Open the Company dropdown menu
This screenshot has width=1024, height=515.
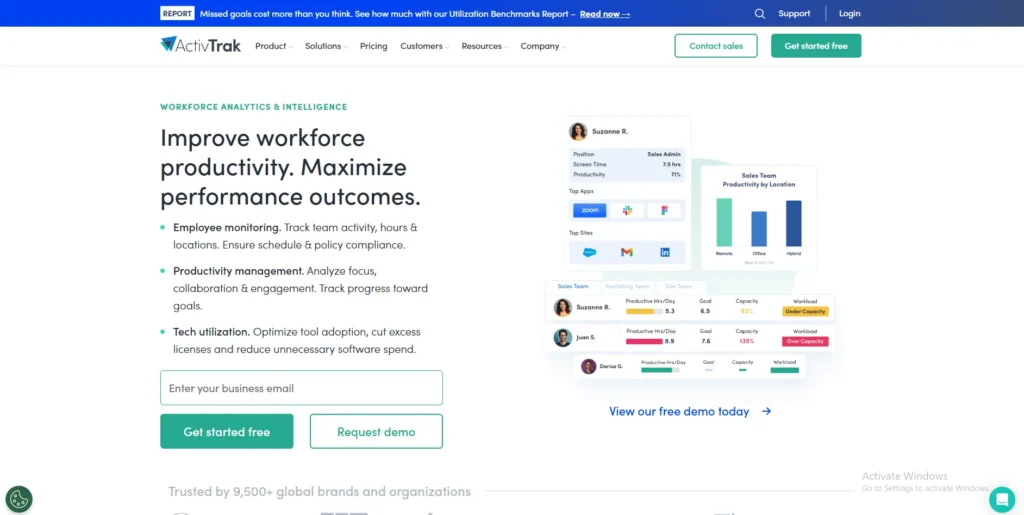[x=543, y=46]
